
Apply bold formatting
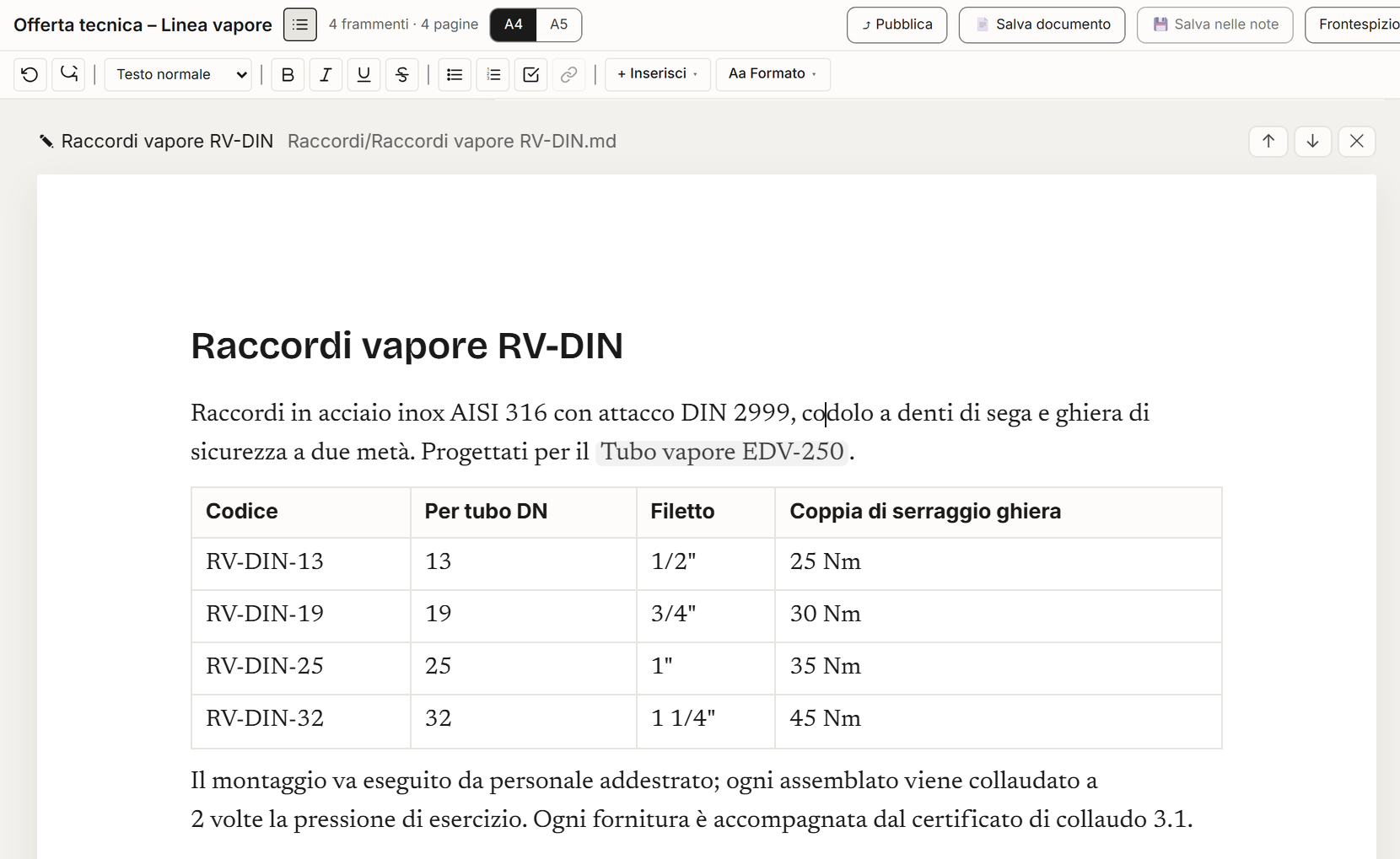pyautogui.click(x=288, y=74)
